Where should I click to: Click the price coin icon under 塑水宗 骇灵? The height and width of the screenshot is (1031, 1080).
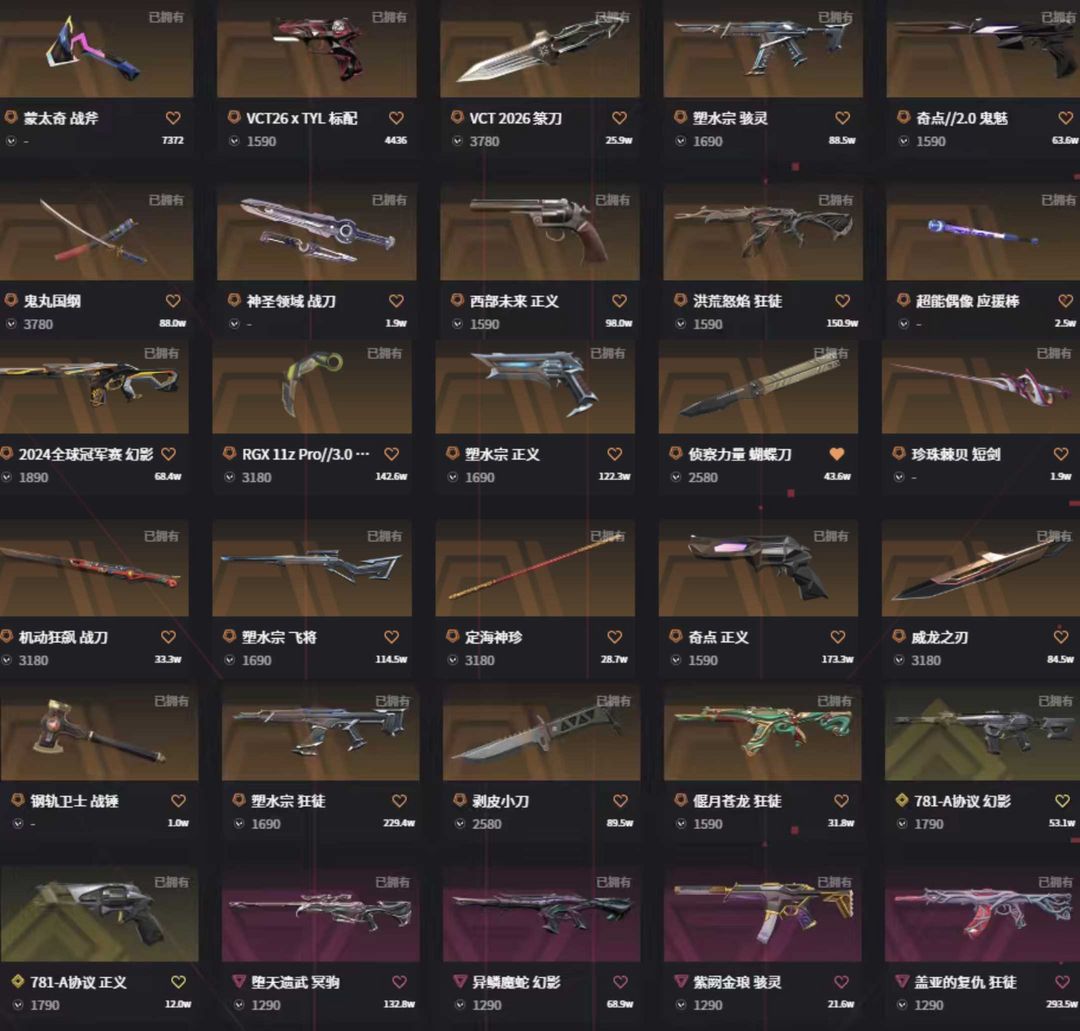681,141
